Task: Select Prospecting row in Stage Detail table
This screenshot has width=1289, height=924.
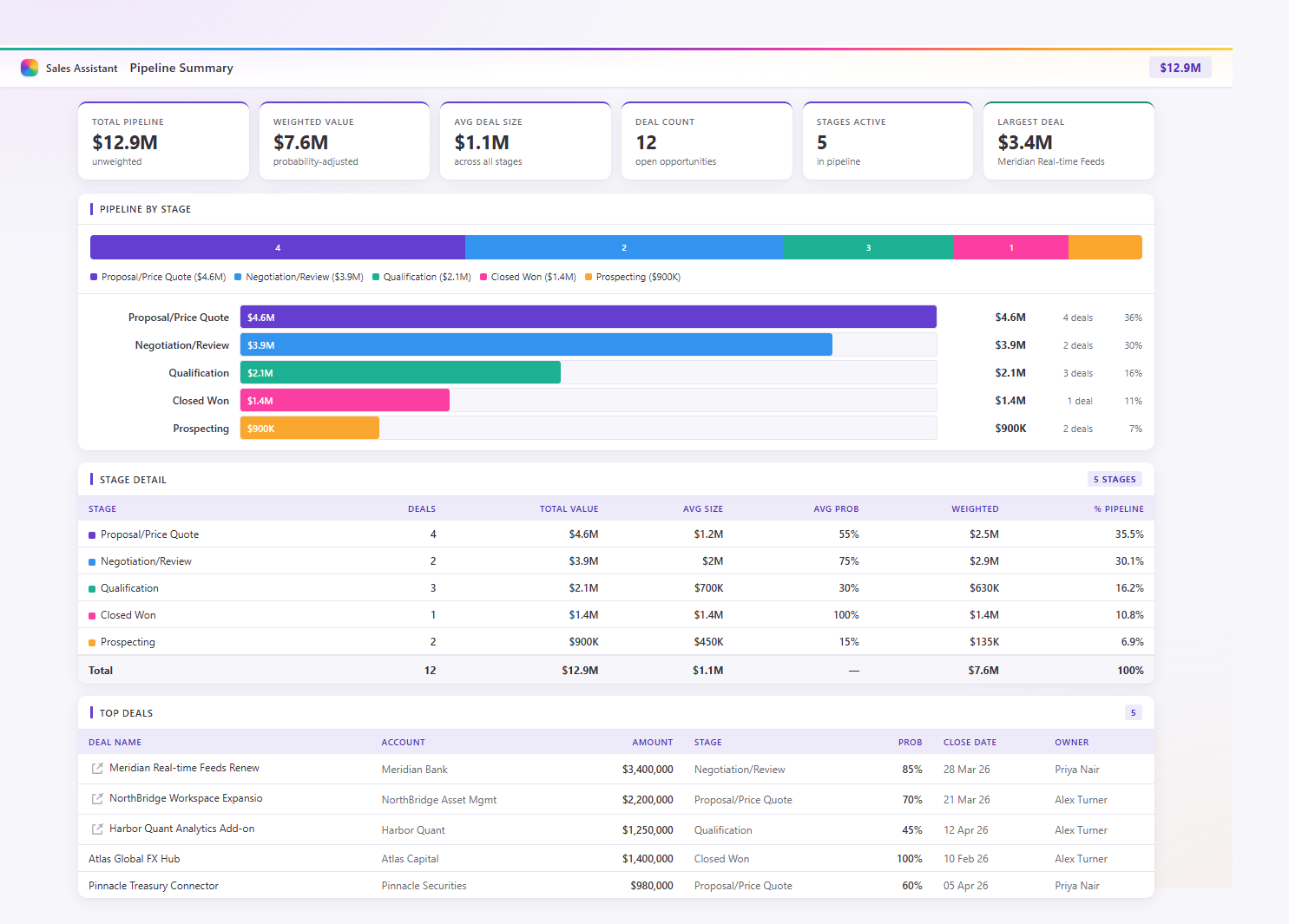Action: point(616,642)
